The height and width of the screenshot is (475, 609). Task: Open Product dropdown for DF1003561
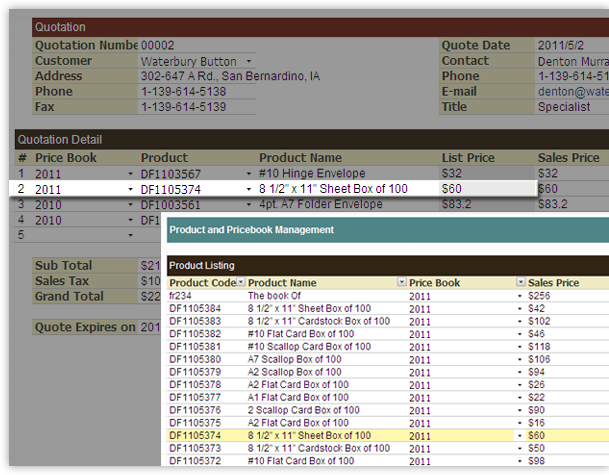click(249, 204)
